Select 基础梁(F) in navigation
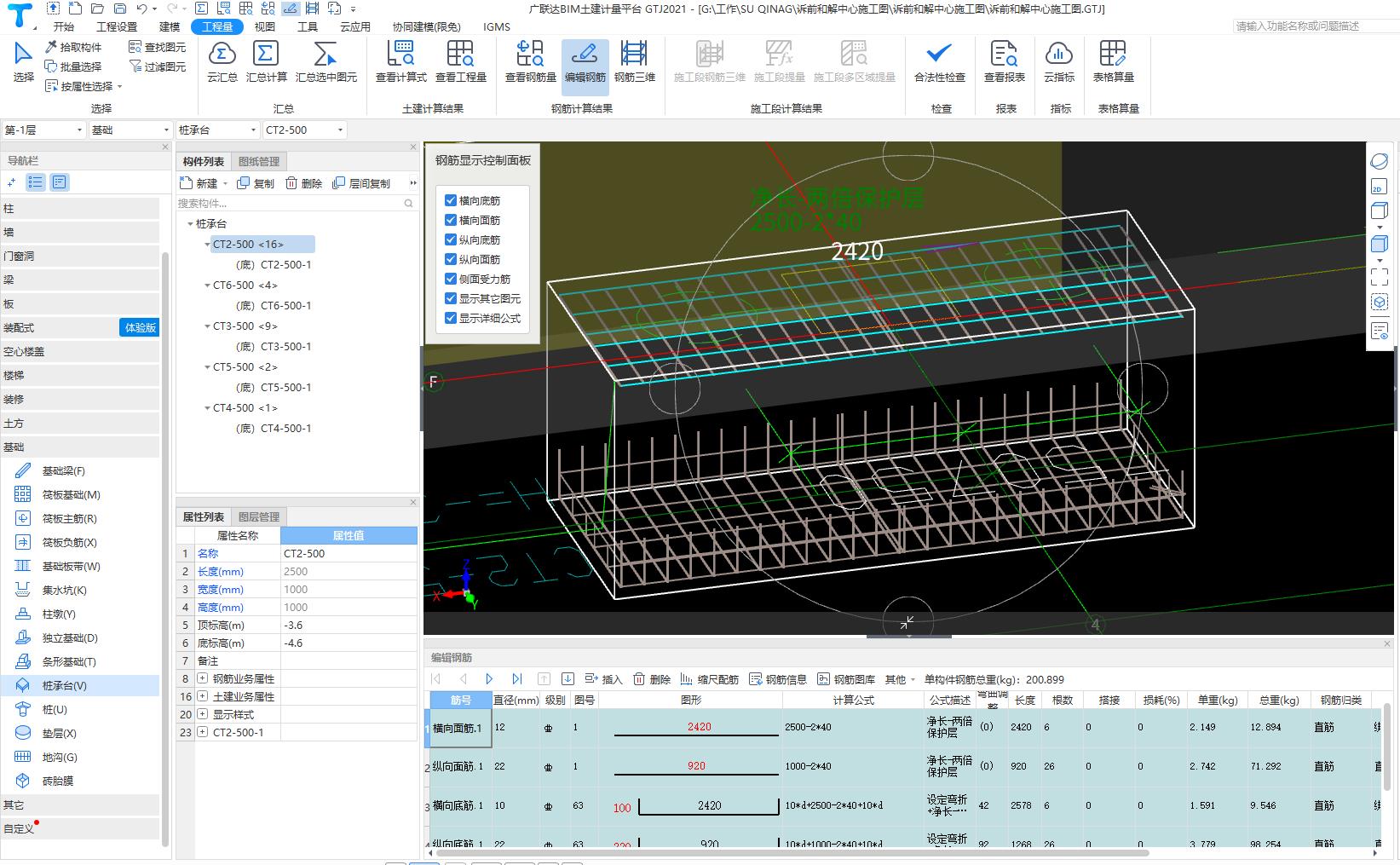Image resolution: width=1400 pixels, height=865 pixels. point(63,470)
